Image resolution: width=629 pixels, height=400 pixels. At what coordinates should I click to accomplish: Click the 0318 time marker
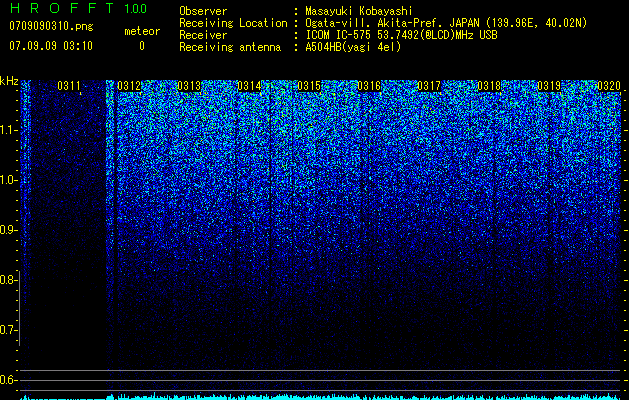(x=489, y=85)
